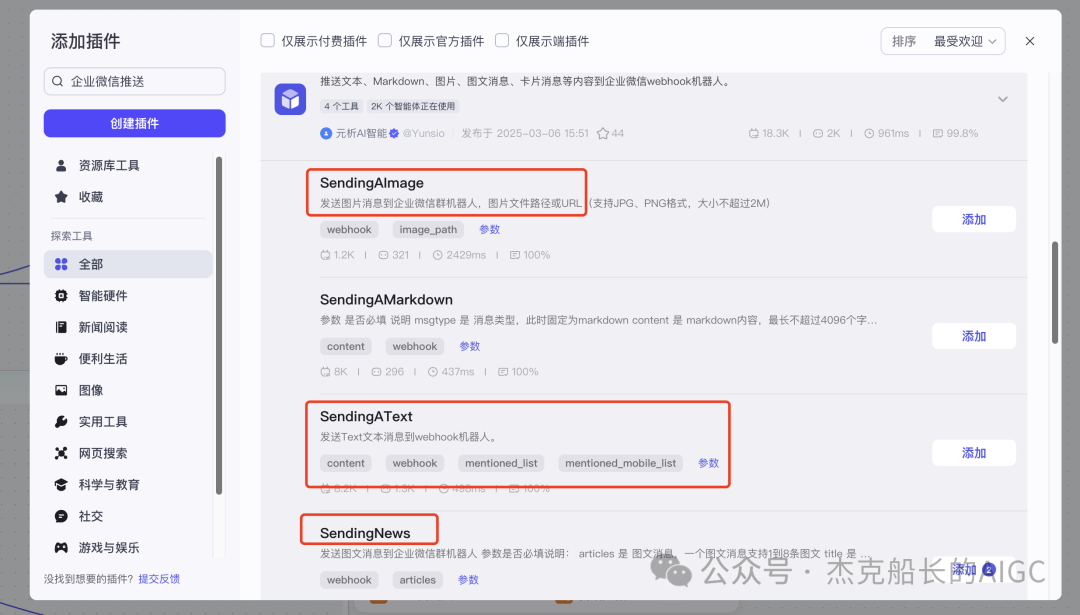1080x615 pixels.
Task: Open 收藏 category
Action: click(128, 197)
